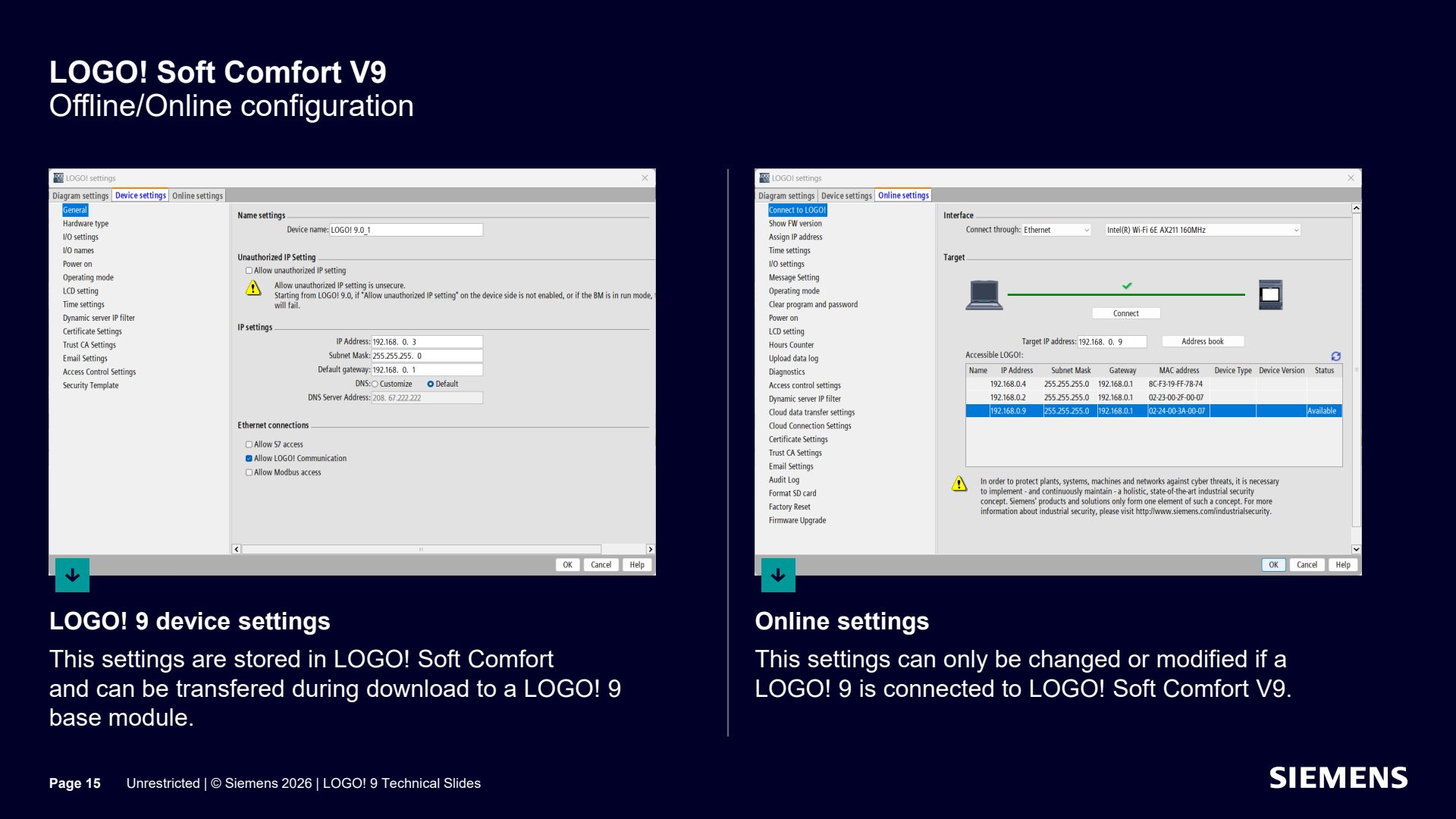Click the laptop computer icon in Target section

(984, 294)
